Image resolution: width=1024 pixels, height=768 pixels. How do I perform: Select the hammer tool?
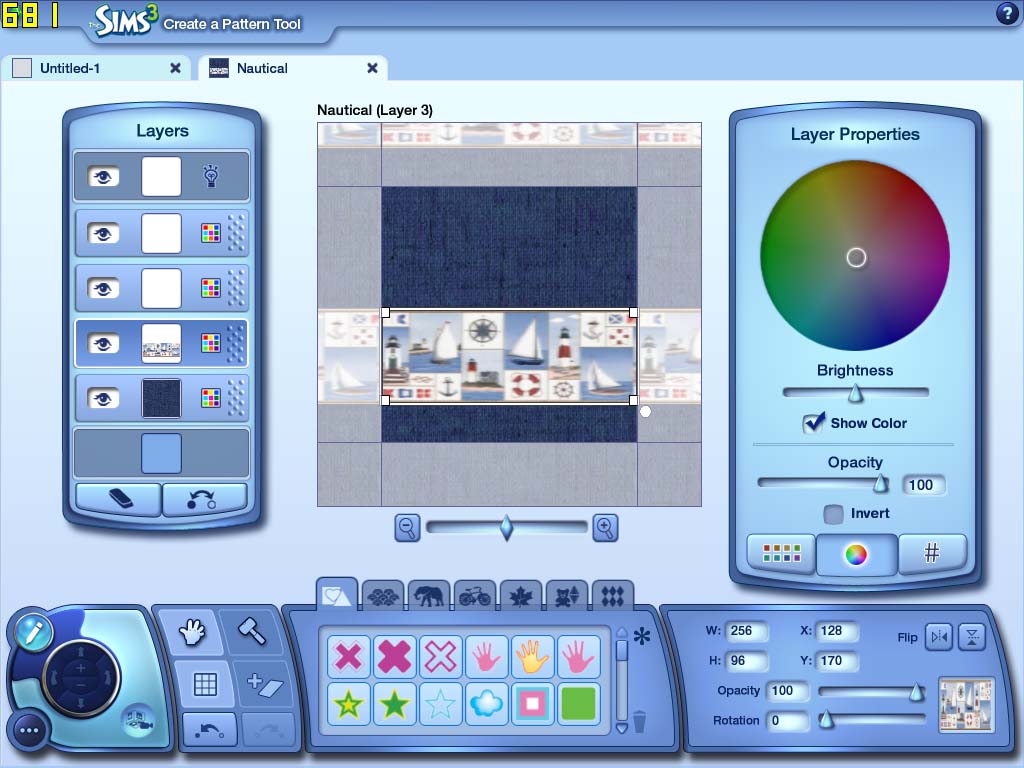point(250,631)
